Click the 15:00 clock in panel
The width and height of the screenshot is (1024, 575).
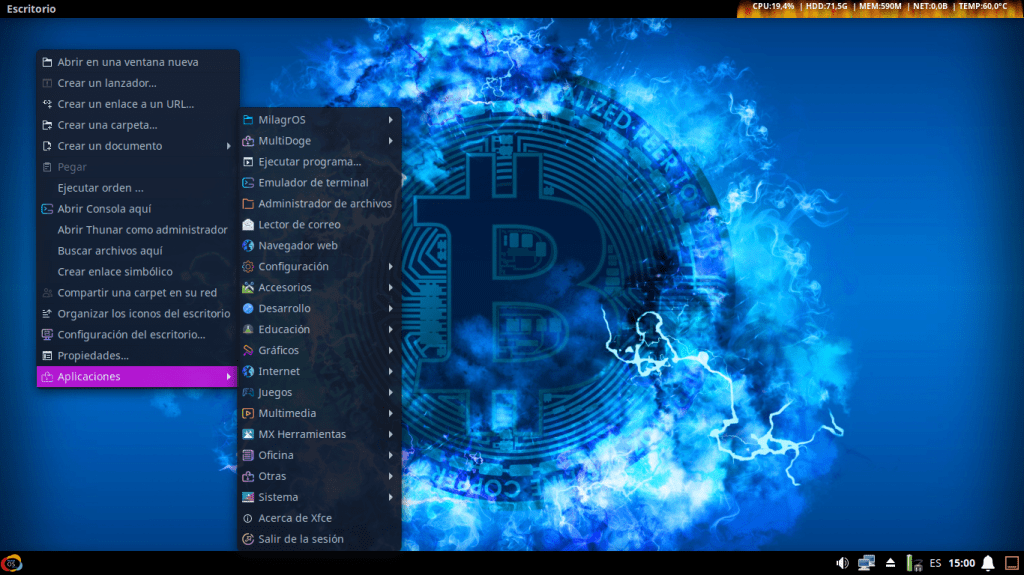[961, 563]
